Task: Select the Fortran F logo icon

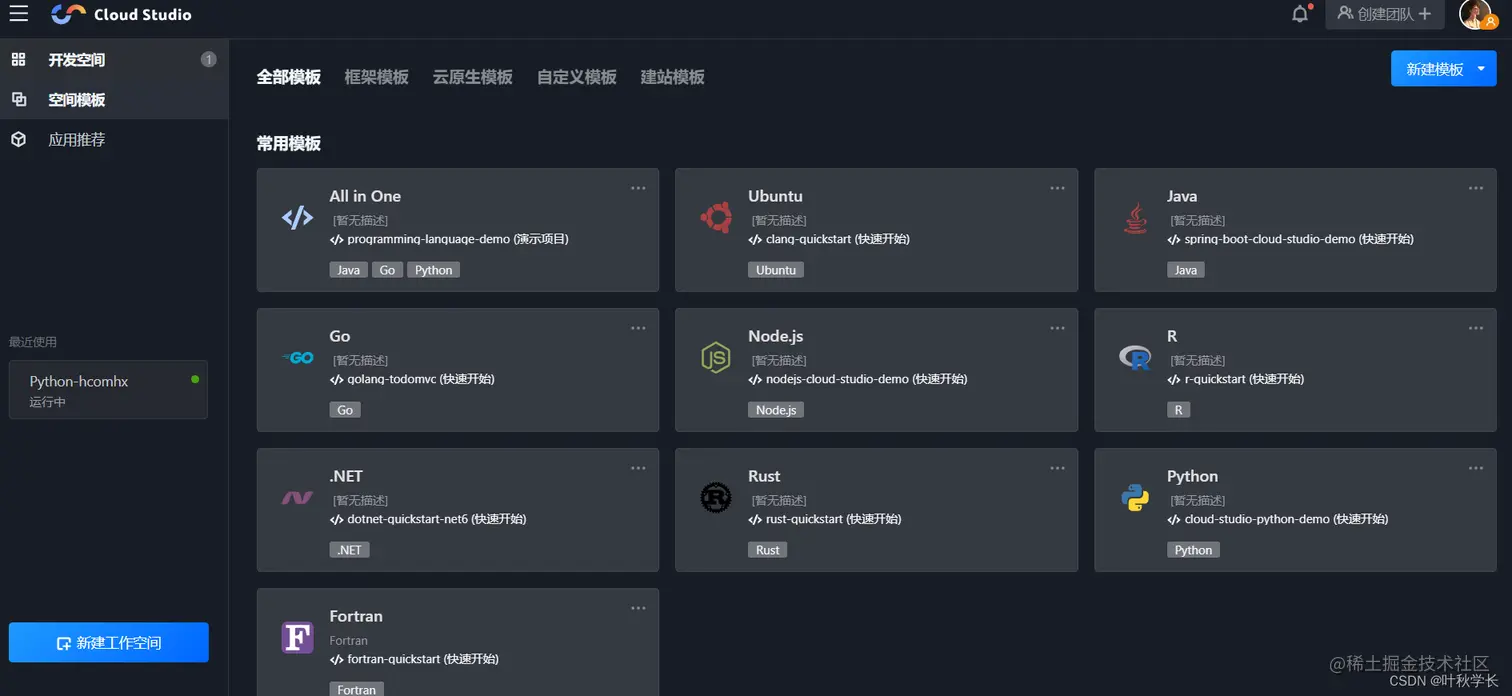Action: pos(297,638)
